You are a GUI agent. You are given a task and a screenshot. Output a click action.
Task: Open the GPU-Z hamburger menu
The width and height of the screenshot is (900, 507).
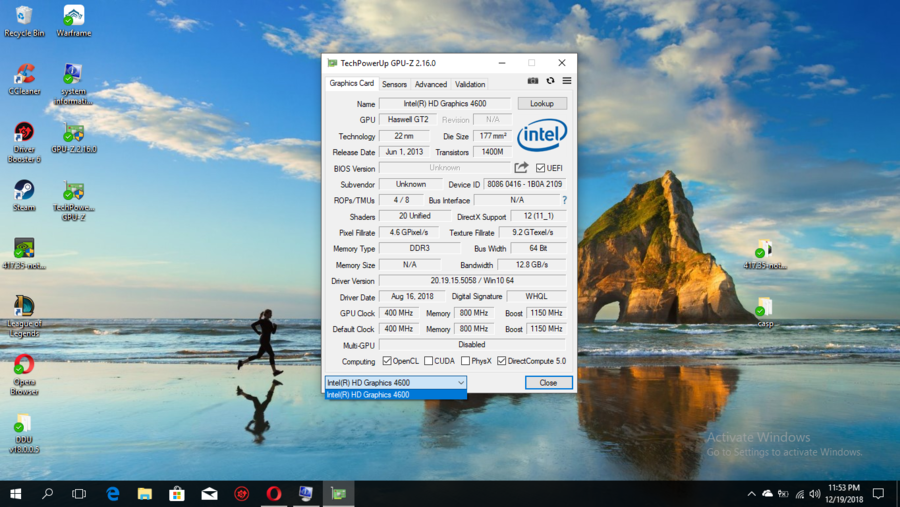click(567, 81)
